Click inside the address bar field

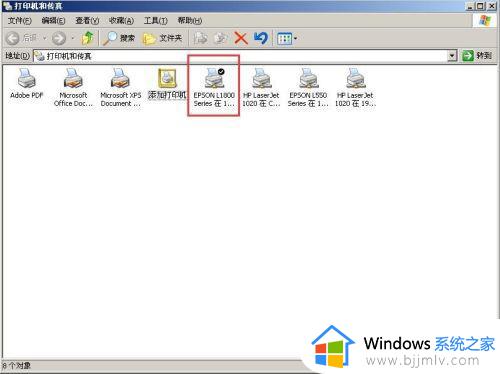click(x=241, y=56)
